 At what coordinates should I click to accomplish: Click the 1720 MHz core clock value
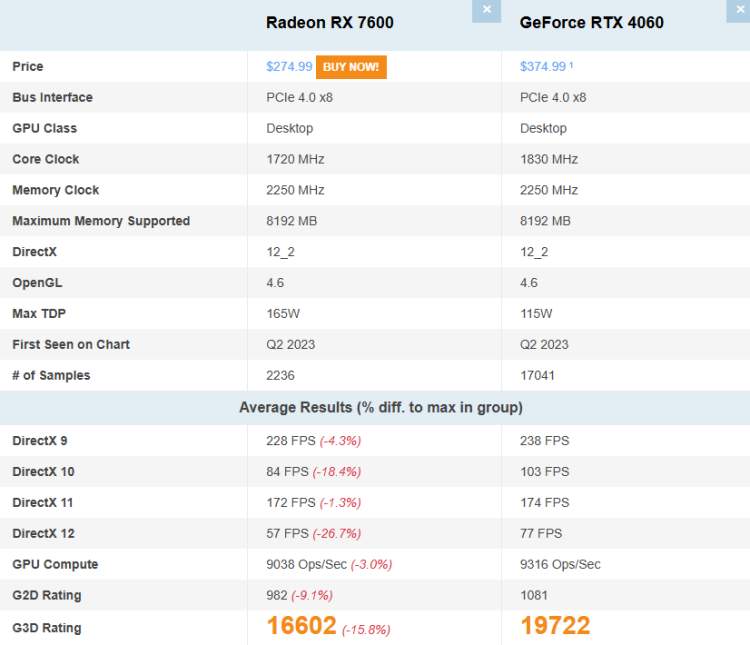coord(295,159)
